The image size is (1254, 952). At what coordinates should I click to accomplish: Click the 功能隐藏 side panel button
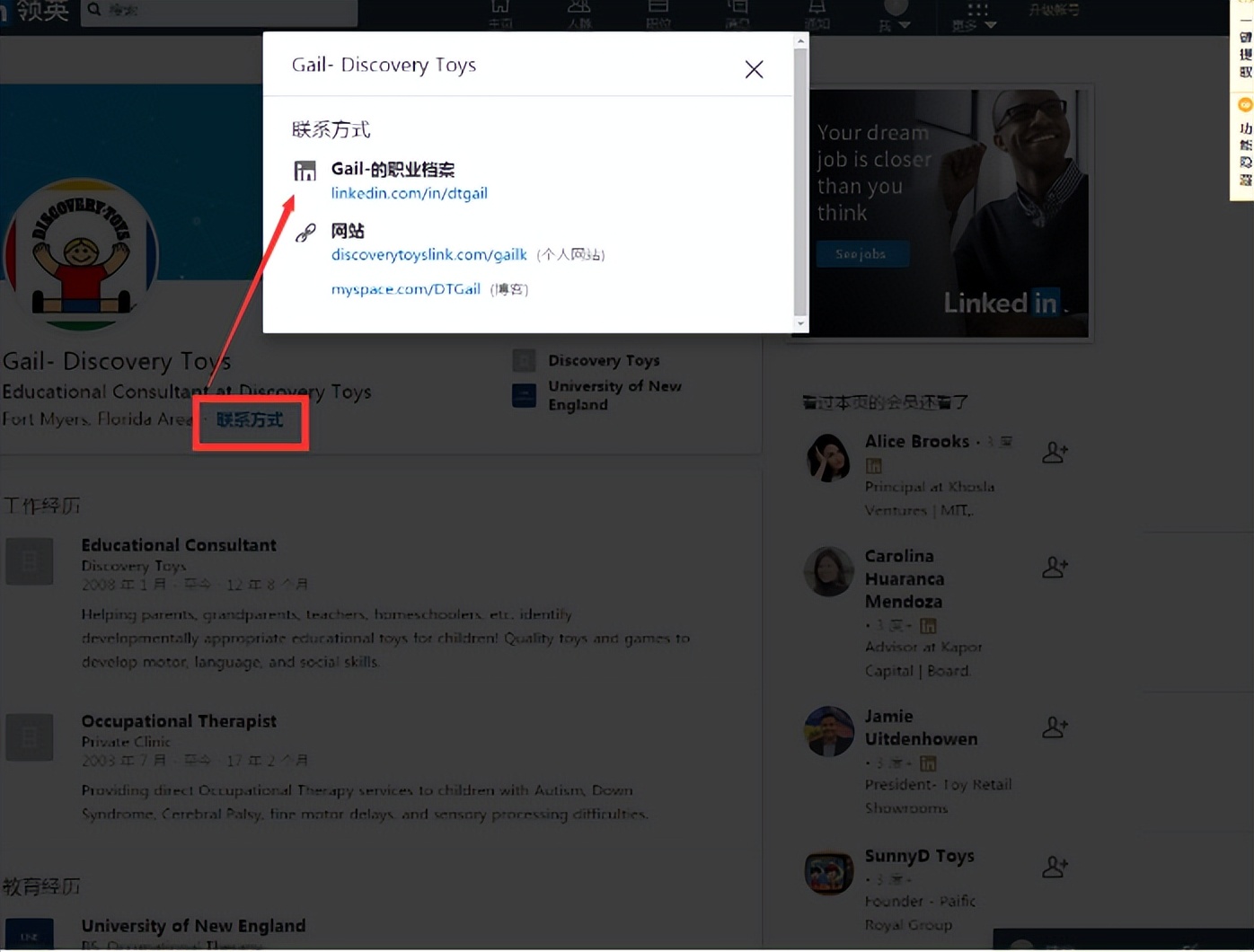click(x=1245, y=154)
